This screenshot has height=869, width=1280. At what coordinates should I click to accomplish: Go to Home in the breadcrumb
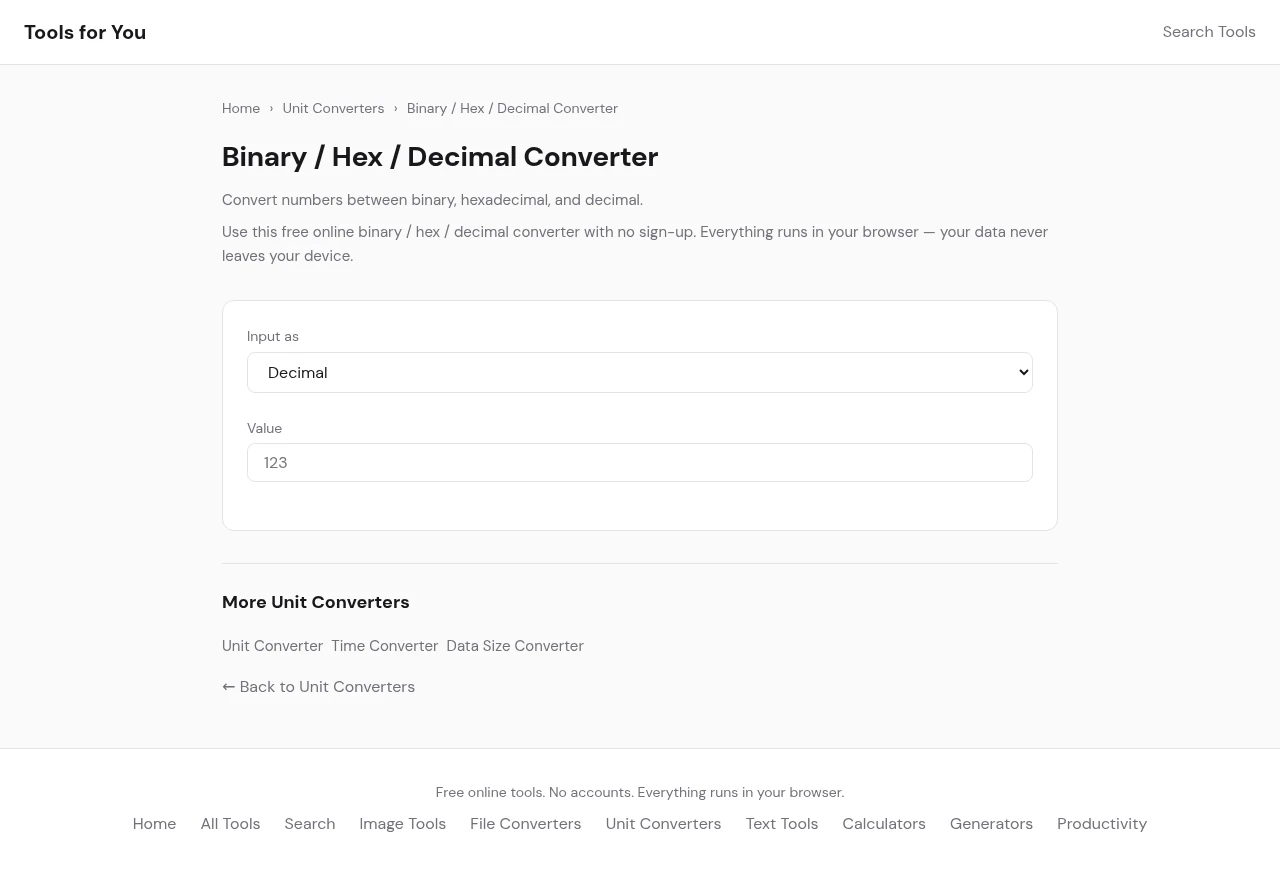click(241, 108)
